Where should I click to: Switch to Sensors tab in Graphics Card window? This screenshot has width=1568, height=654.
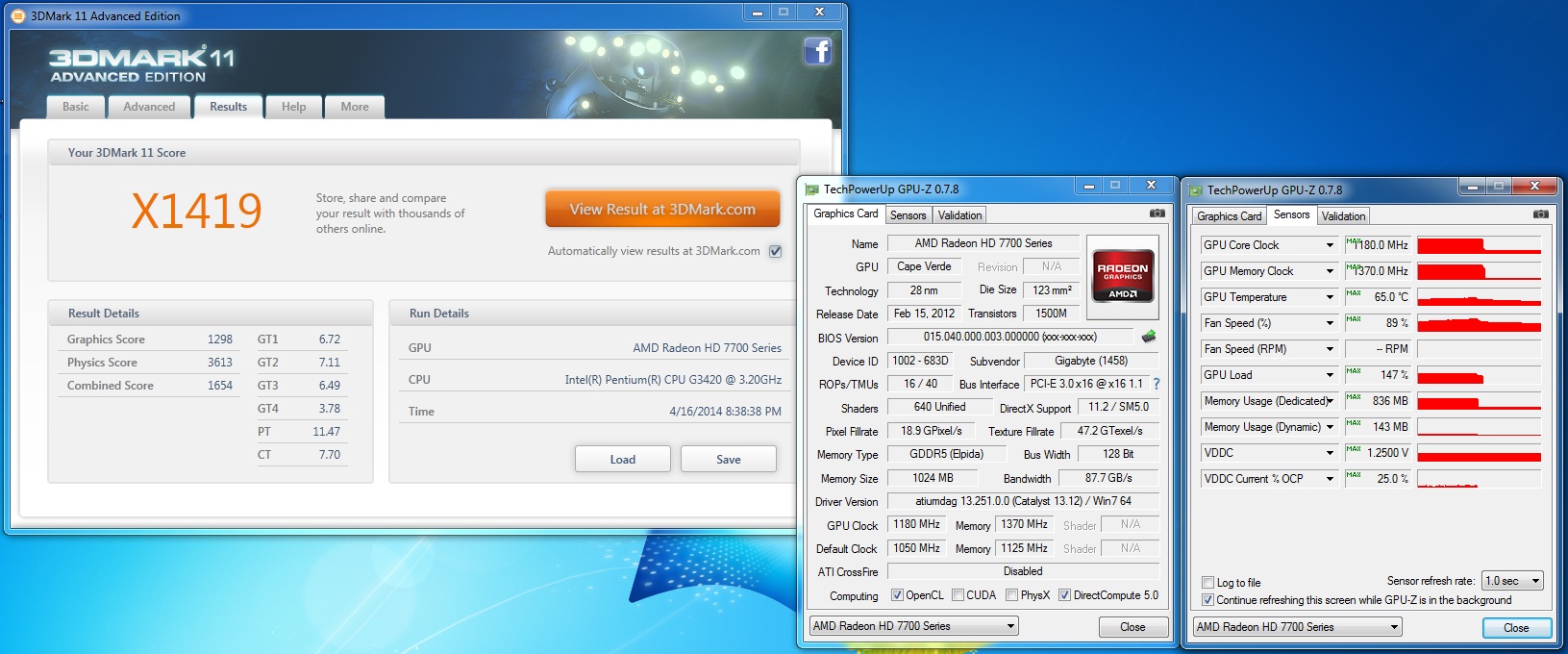coord(908,215)
